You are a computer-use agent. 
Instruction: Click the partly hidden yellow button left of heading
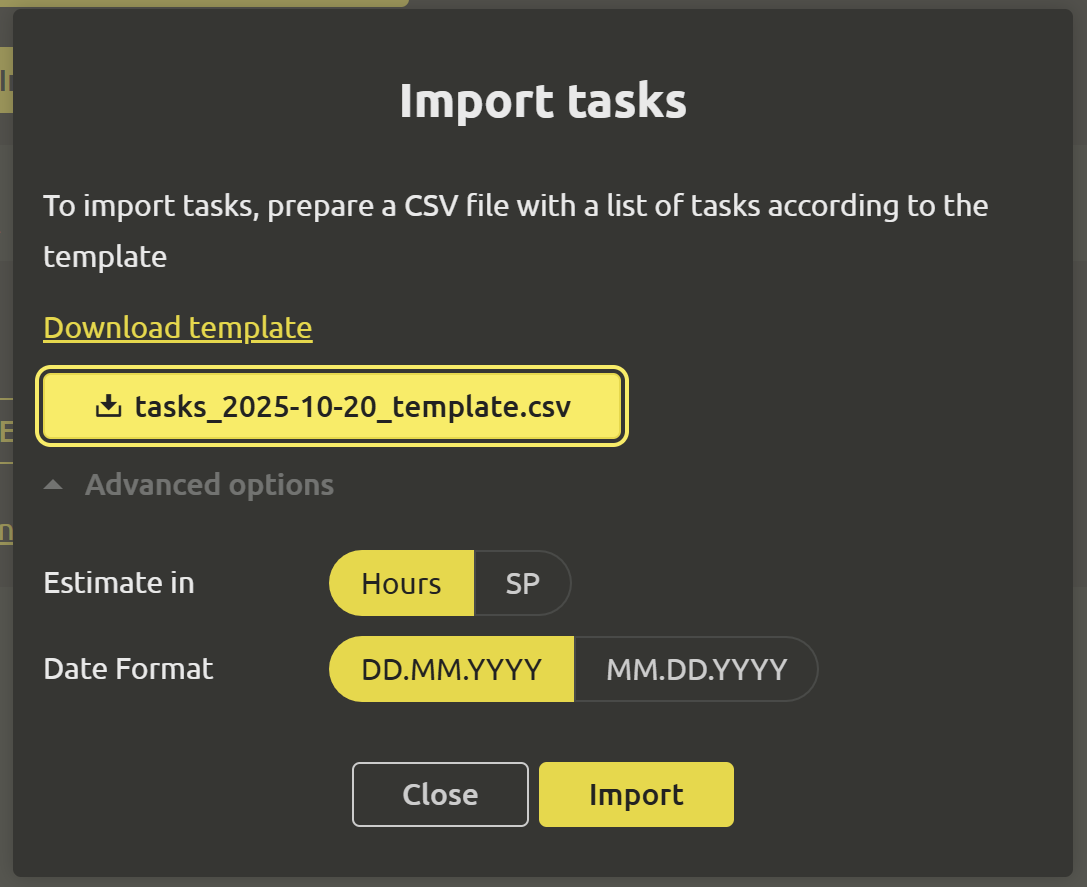[x=5, y=80]
